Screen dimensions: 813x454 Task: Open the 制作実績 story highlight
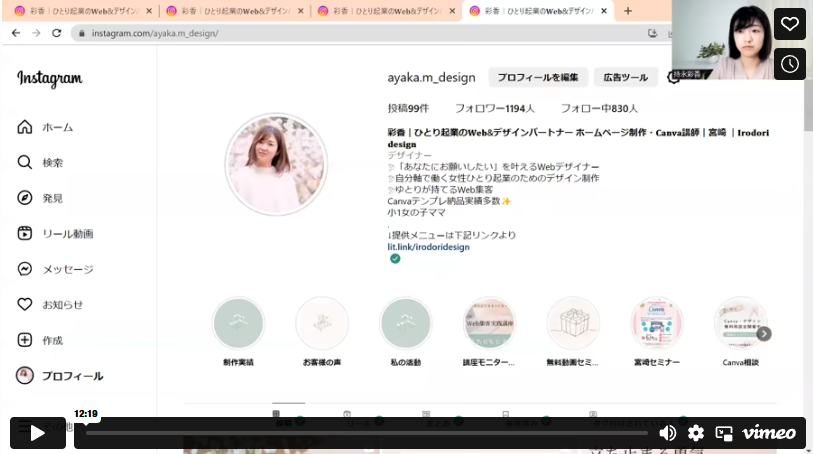click(x=238, y=324)
